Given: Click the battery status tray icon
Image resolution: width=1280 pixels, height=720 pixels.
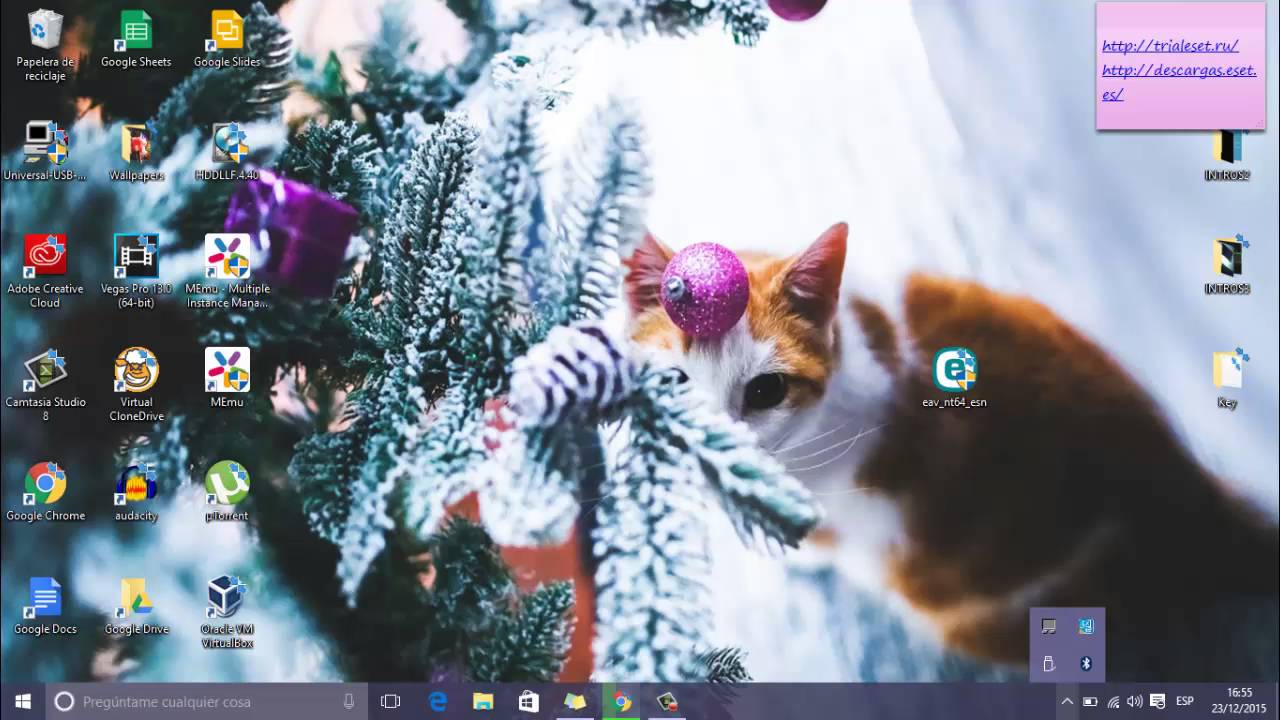Looking at the screenshot, I should (1091, 702).
